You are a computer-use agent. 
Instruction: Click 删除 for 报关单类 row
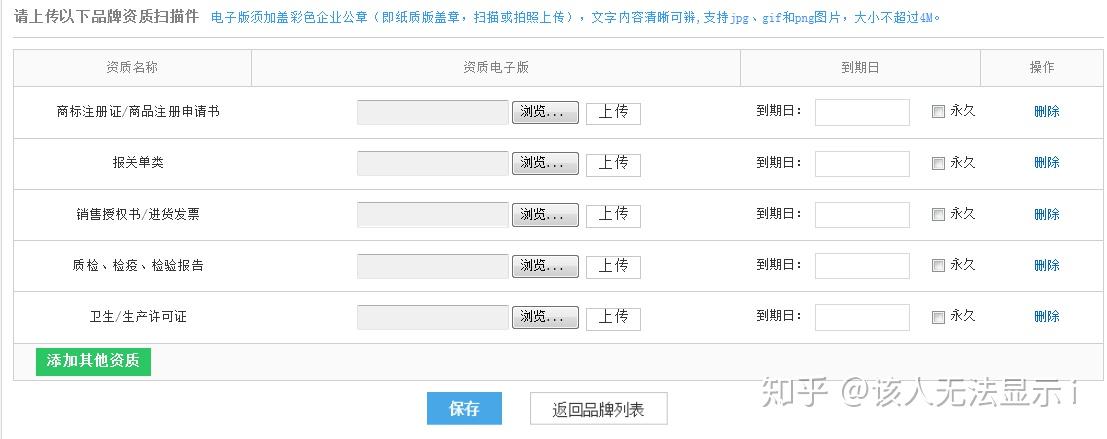(x=1046, y=163)
